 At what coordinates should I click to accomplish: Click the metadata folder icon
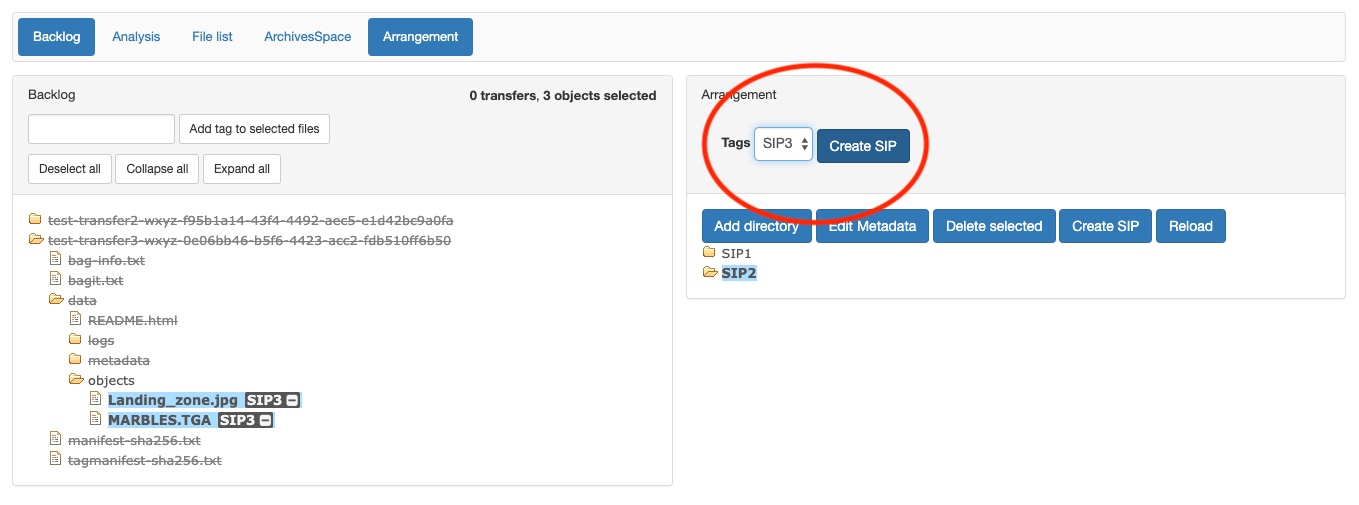tap(76, 360)
